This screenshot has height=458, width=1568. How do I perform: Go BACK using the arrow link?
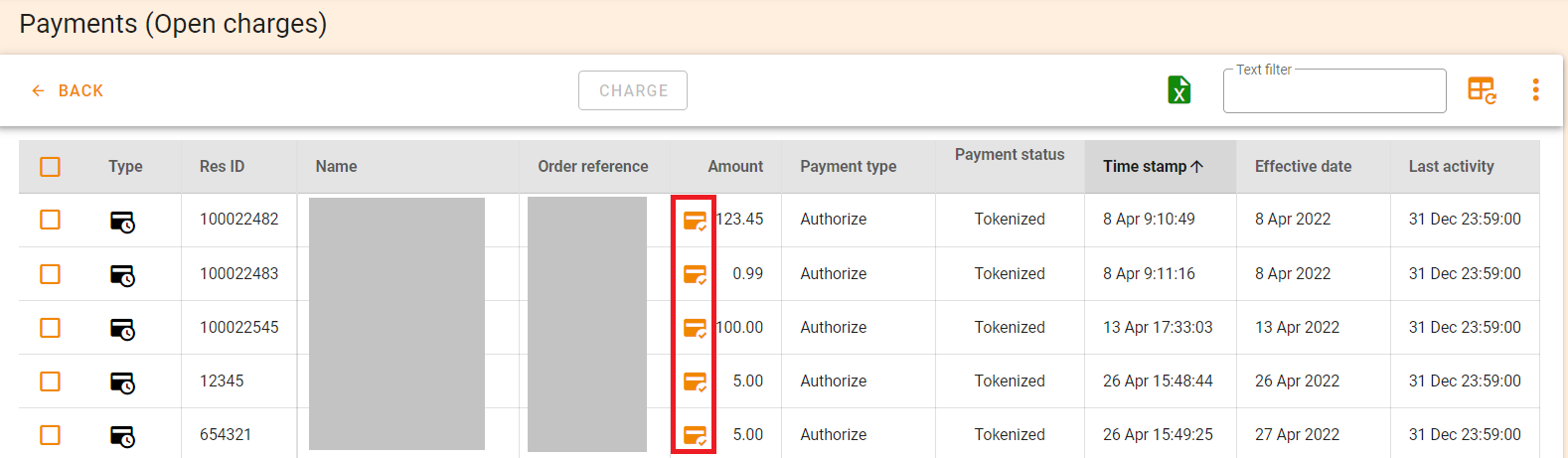(x=67, y=90)
